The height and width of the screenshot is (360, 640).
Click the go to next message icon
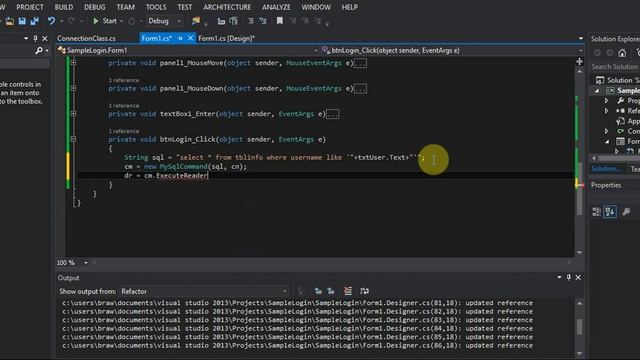pos(331,291)
